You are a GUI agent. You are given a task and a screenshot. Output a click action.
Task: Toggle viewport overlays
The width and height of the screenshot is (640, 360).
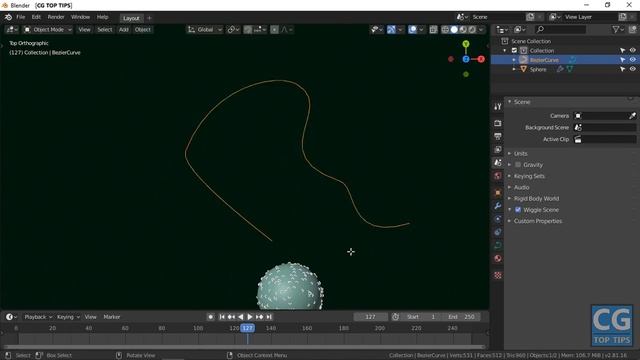click(x=413, y=30)
